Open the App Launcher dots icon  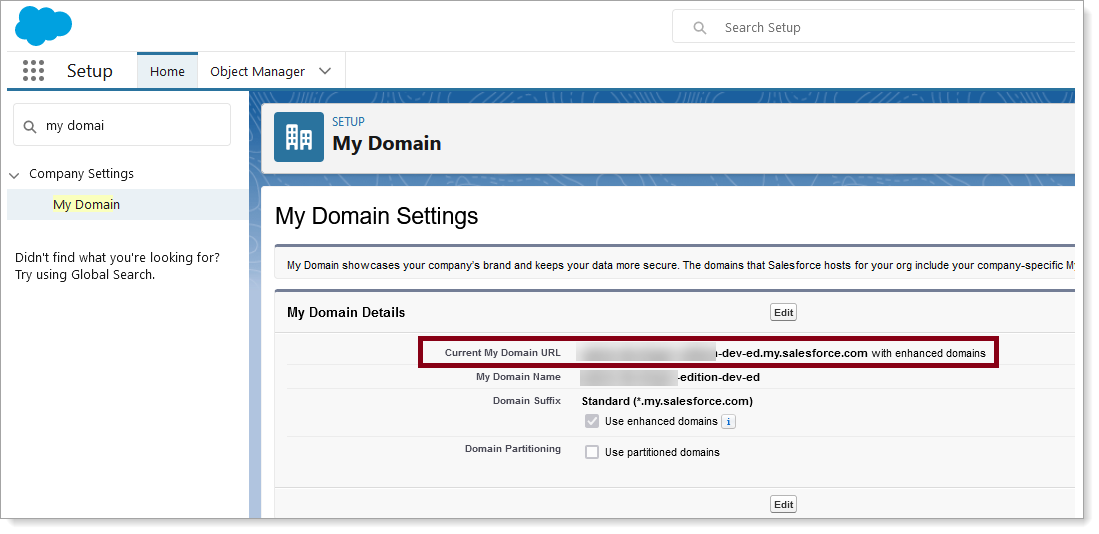[33, 71]
